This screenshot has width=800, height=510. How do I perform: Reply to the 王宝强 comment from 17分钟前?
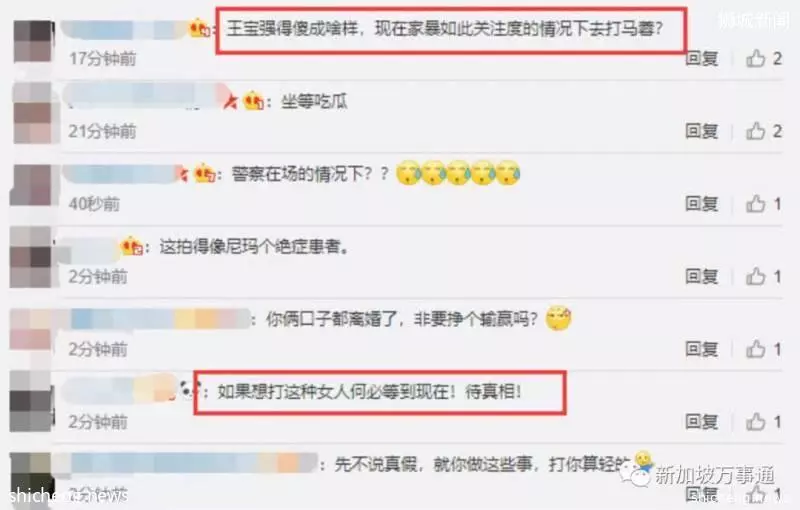pyautogui.click(x=702, y=59)
